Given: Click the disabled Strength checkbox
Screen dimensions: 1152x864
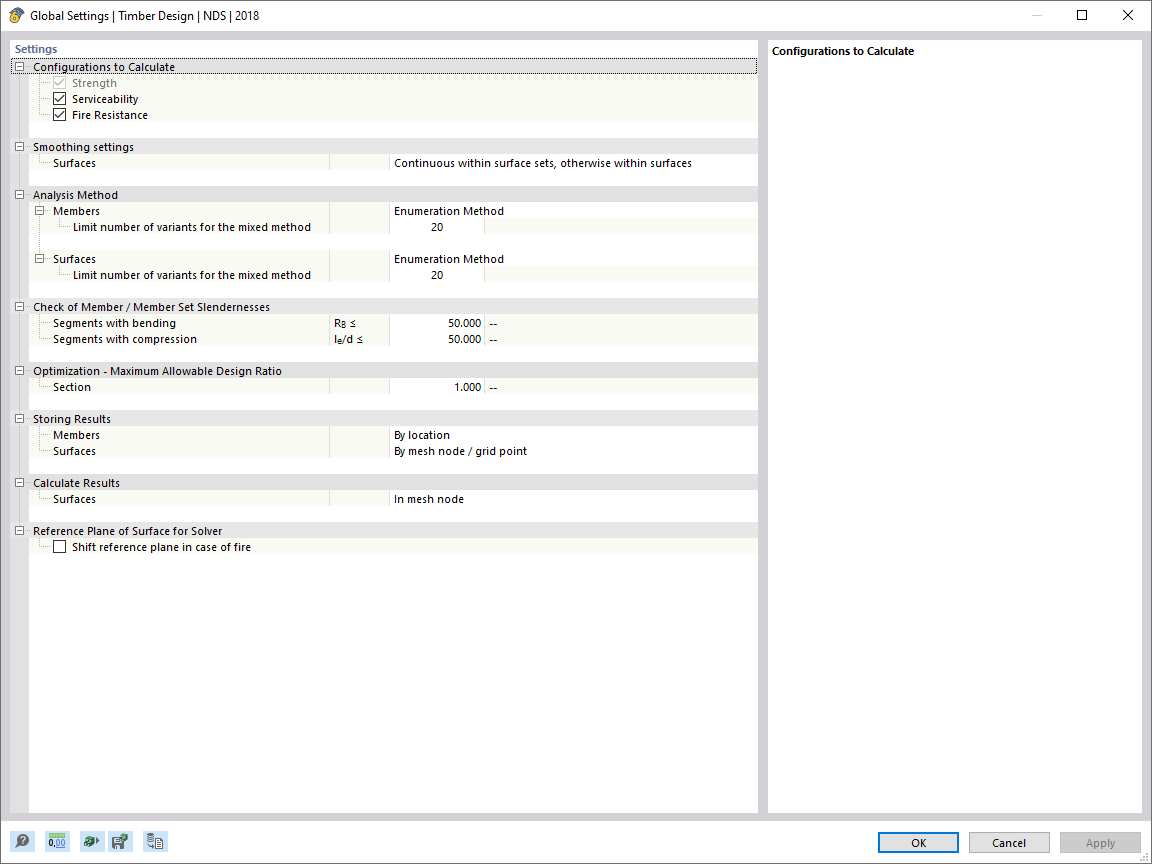Looking at the screenshot, I should [60, 83].
